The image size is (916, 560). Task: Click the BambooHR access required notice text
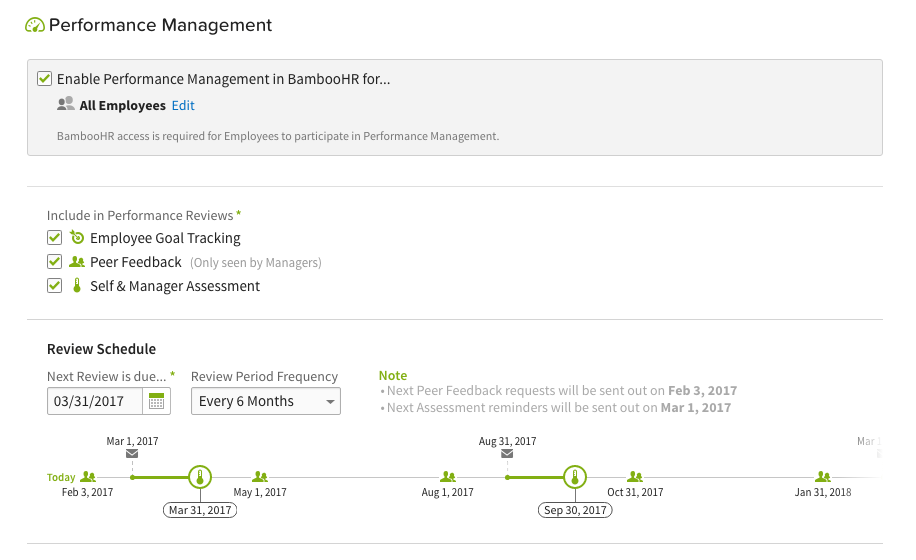(278, 136)
